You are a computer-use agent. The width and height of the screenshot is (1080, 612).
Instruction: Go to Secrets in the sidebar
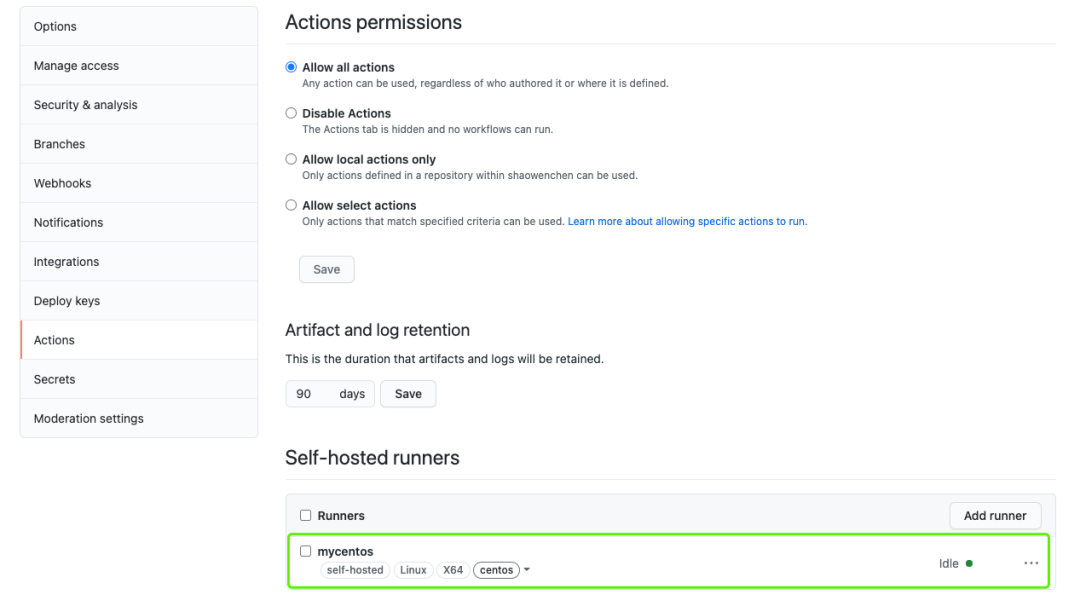[x=54, y=379]
